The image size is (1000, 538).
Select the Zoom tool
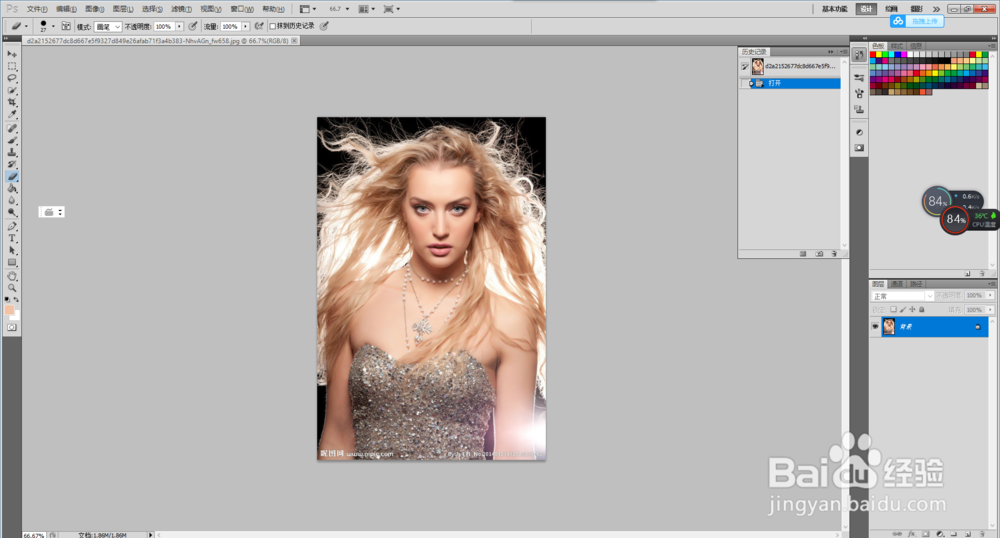[x=11, y=288]
